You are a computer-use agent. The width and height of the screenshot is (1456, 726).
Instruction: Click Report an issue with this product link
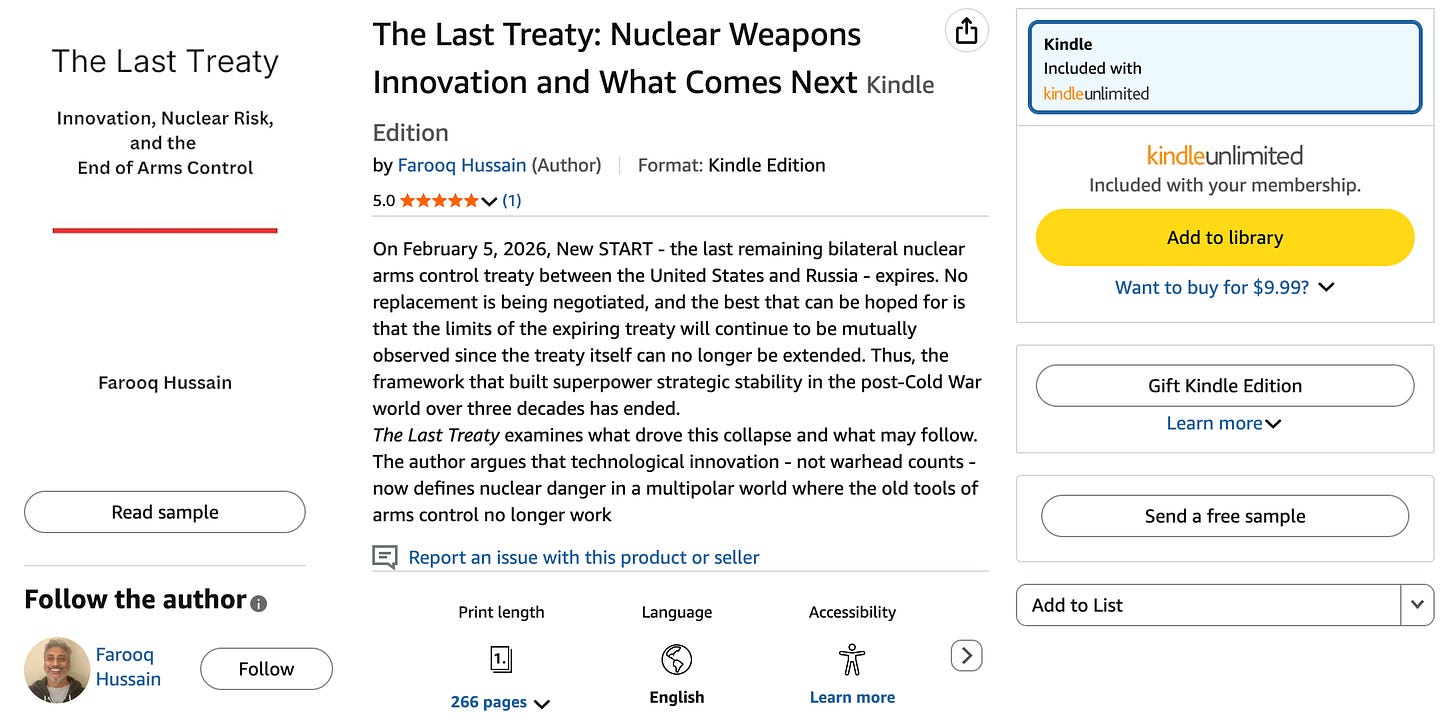point(584,557)
